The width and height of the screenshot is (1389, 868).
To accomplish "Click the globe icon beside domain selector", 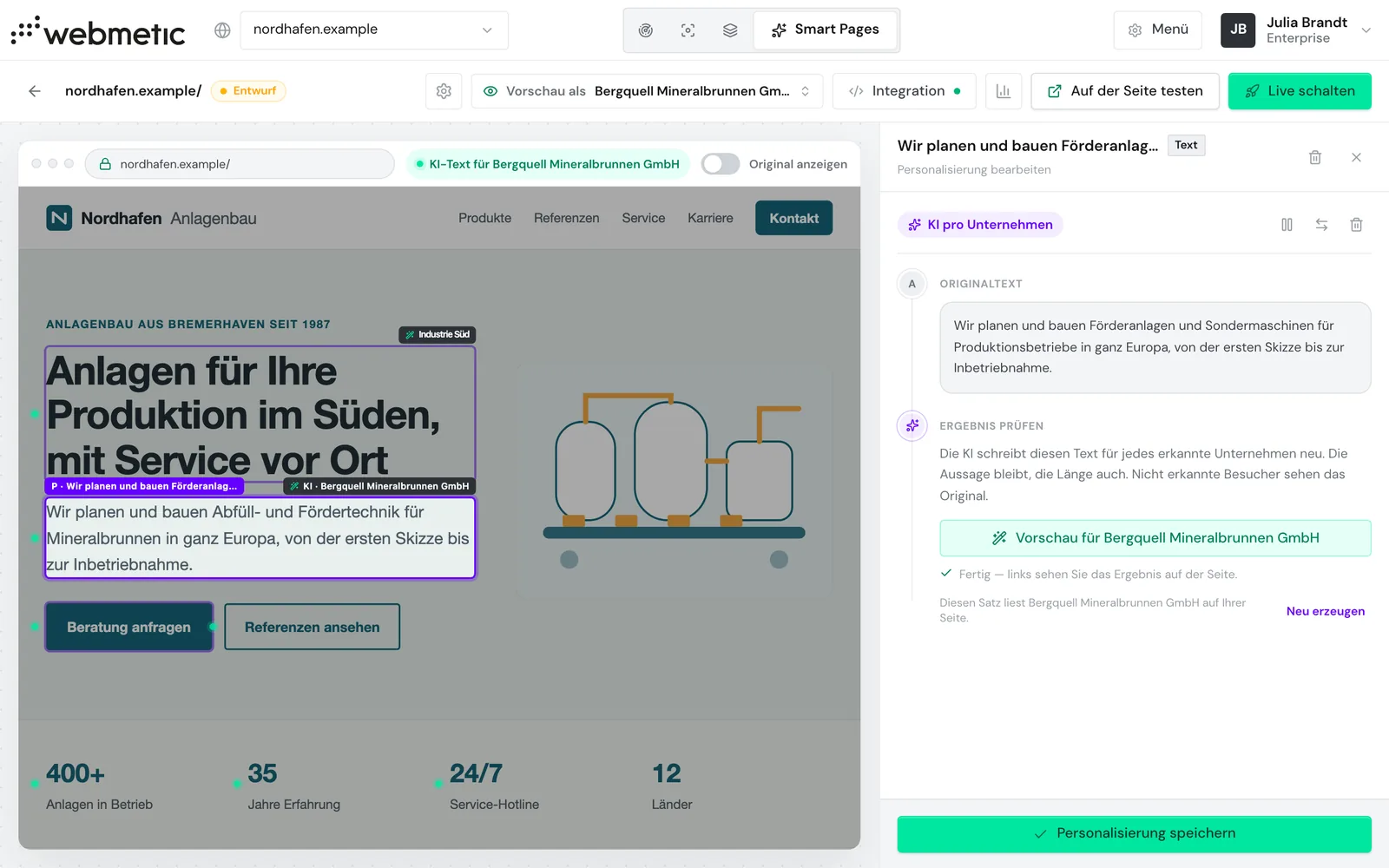I will [x=222, y=30].
